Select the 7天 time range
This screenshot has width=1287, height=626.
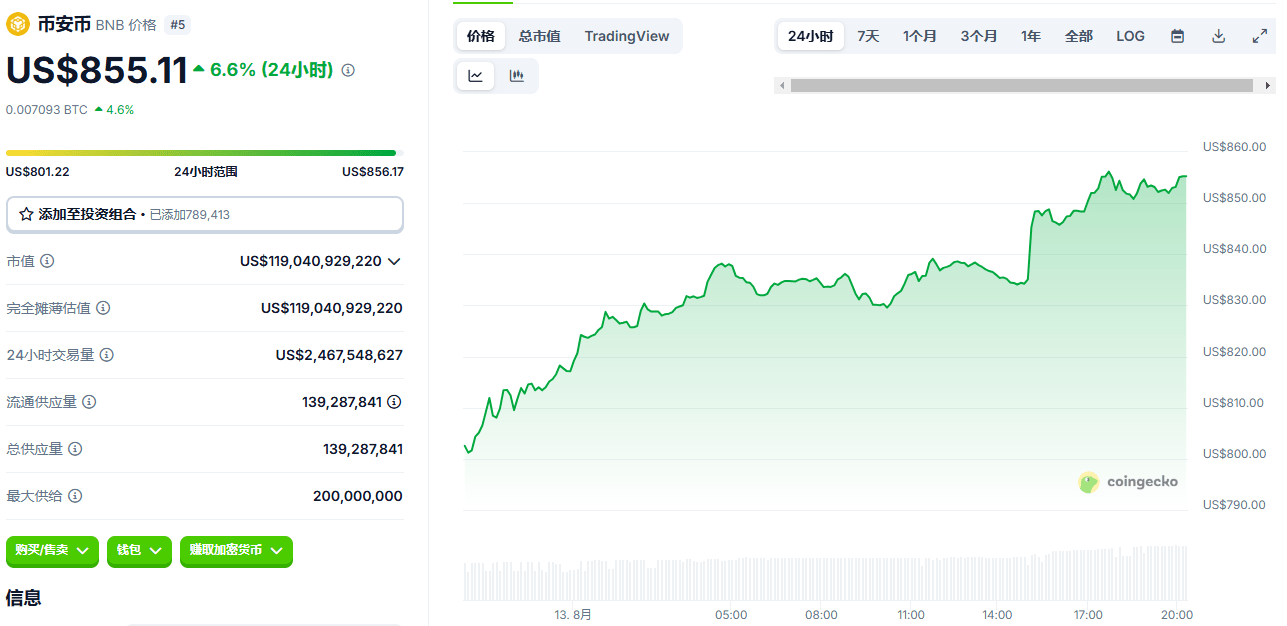(868, 36)
